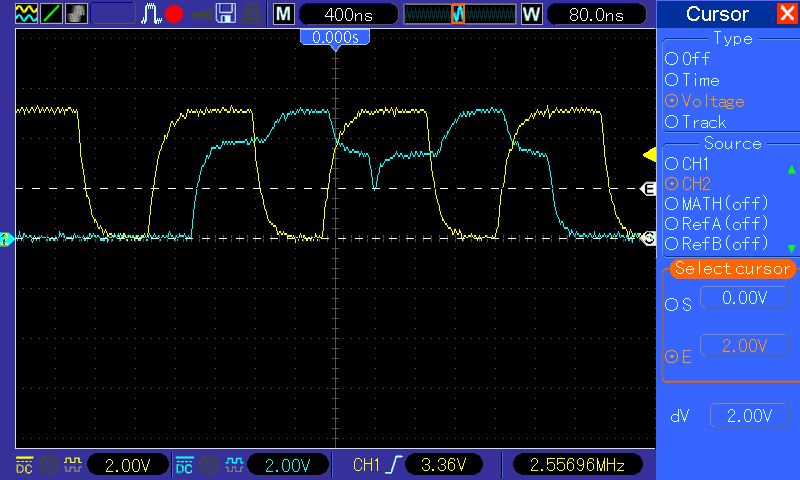Click the CH1 DC coupling icon

(23, 465)
